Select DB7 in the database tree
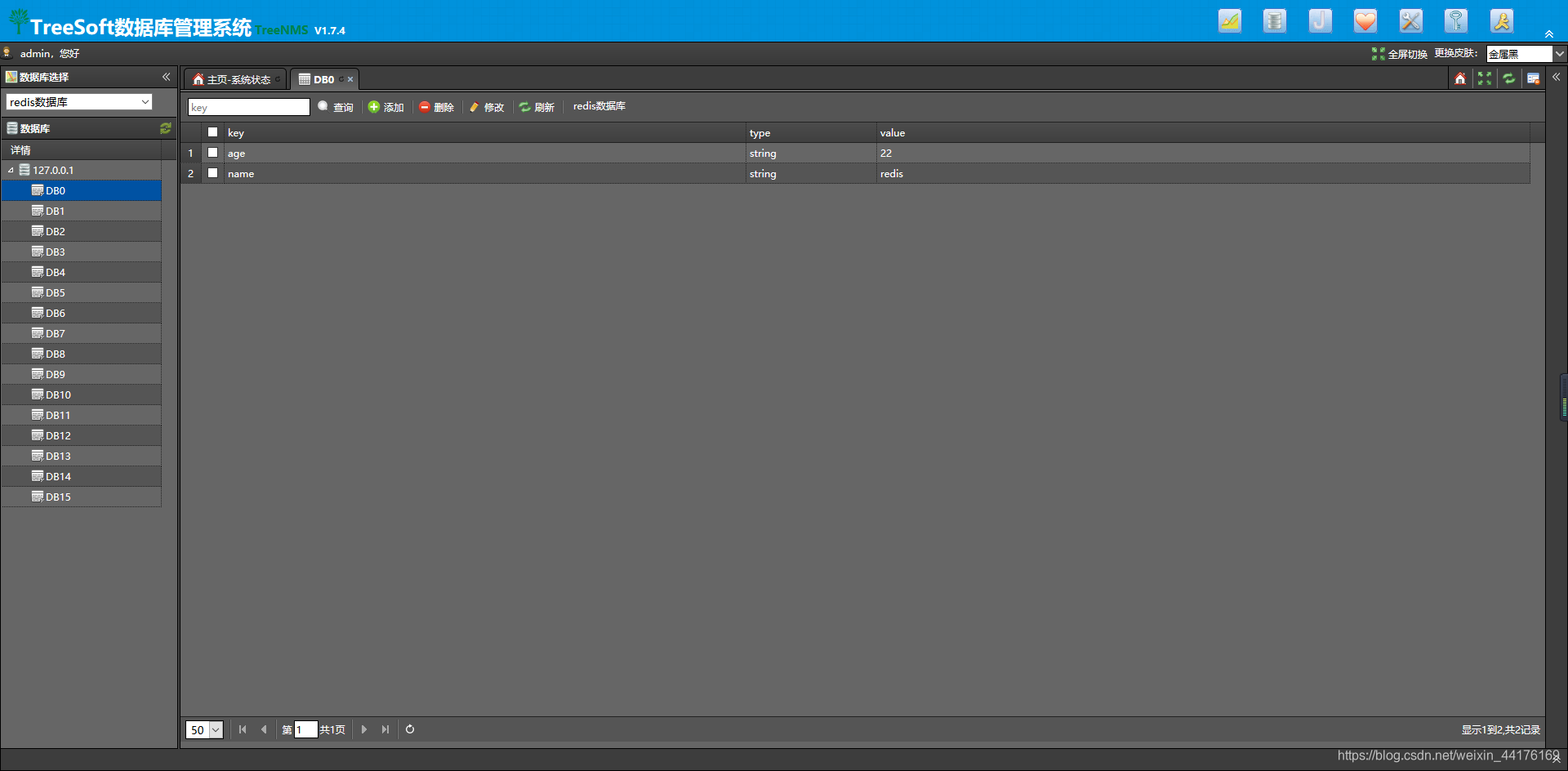The image size is (1568, 771). click(x=81, y=333)
